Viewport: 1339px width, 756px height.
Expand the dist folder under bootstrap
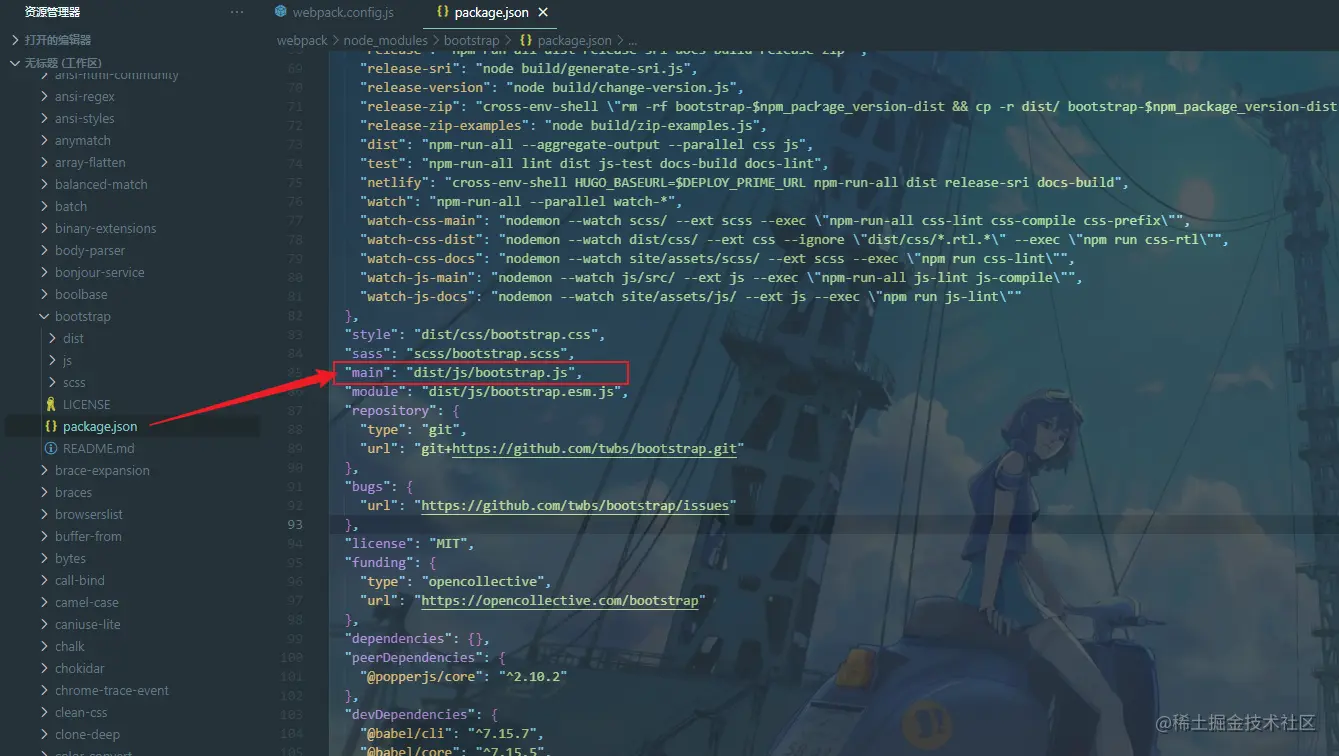(73, 339)
